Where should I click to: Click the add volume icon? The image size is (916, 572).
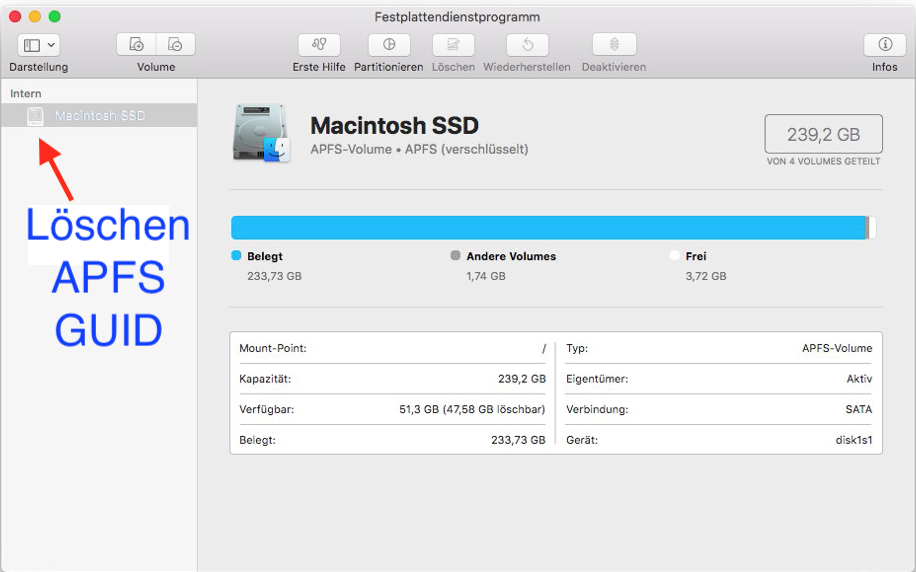tap(137, 45)
